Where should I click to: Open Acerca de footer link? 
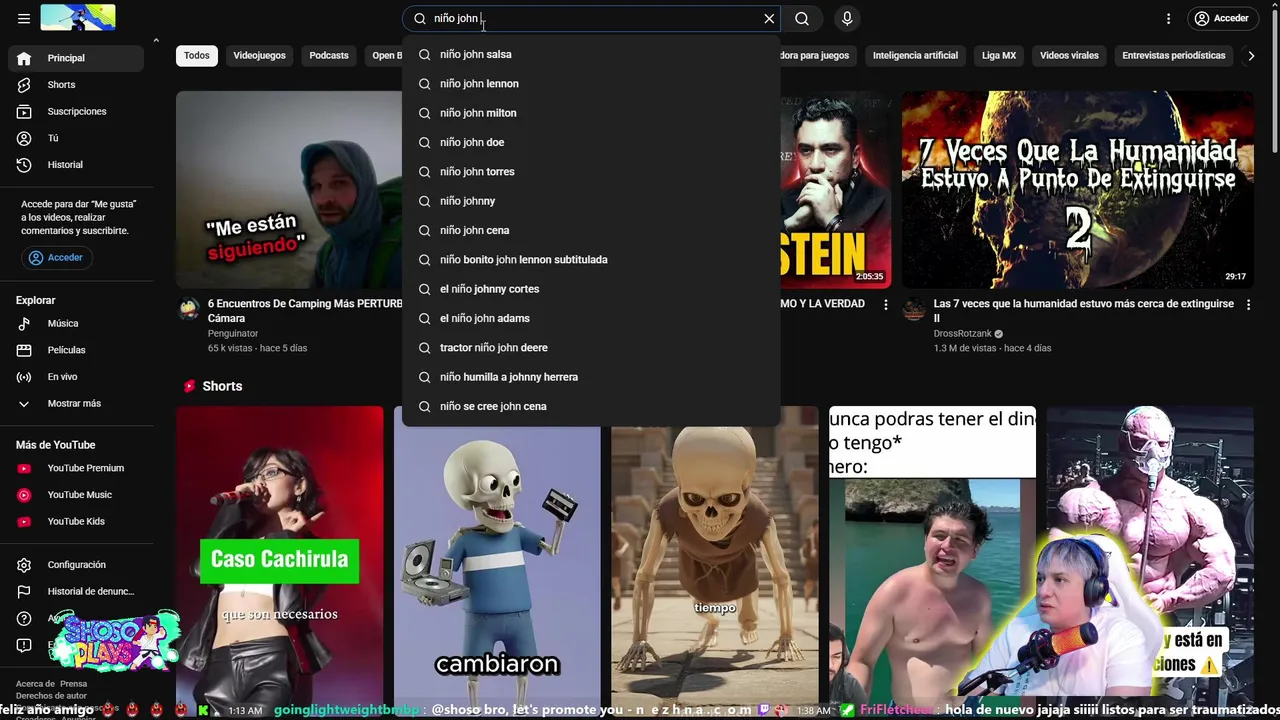coord(36,684)
